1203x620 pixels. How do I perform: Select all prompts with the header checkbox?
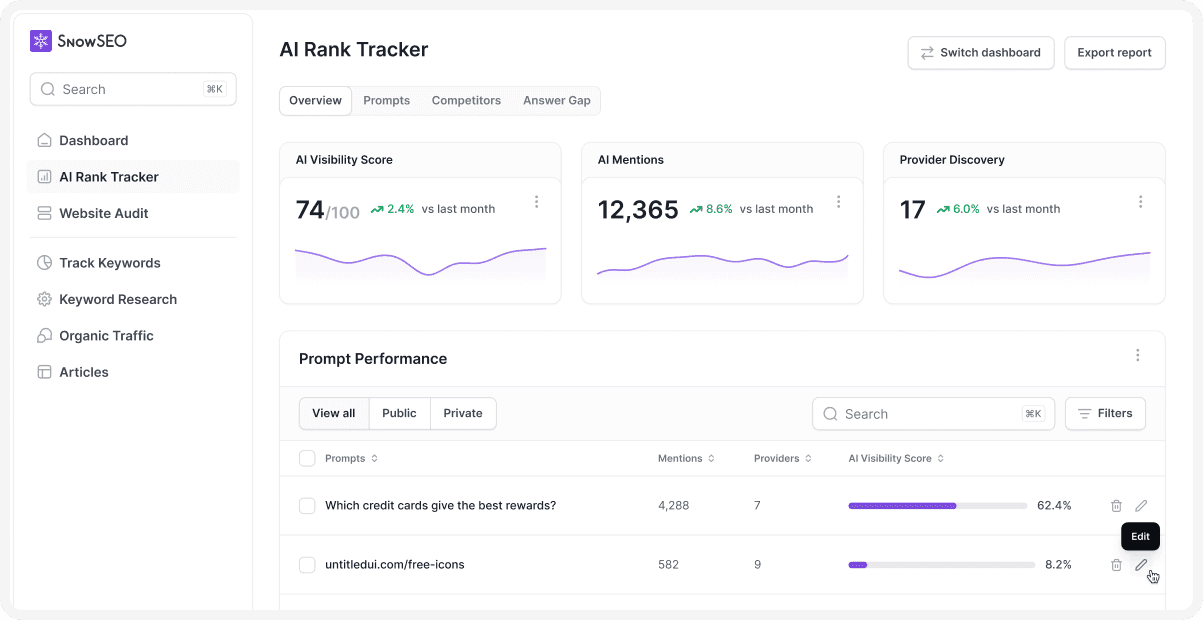(307, 458)
